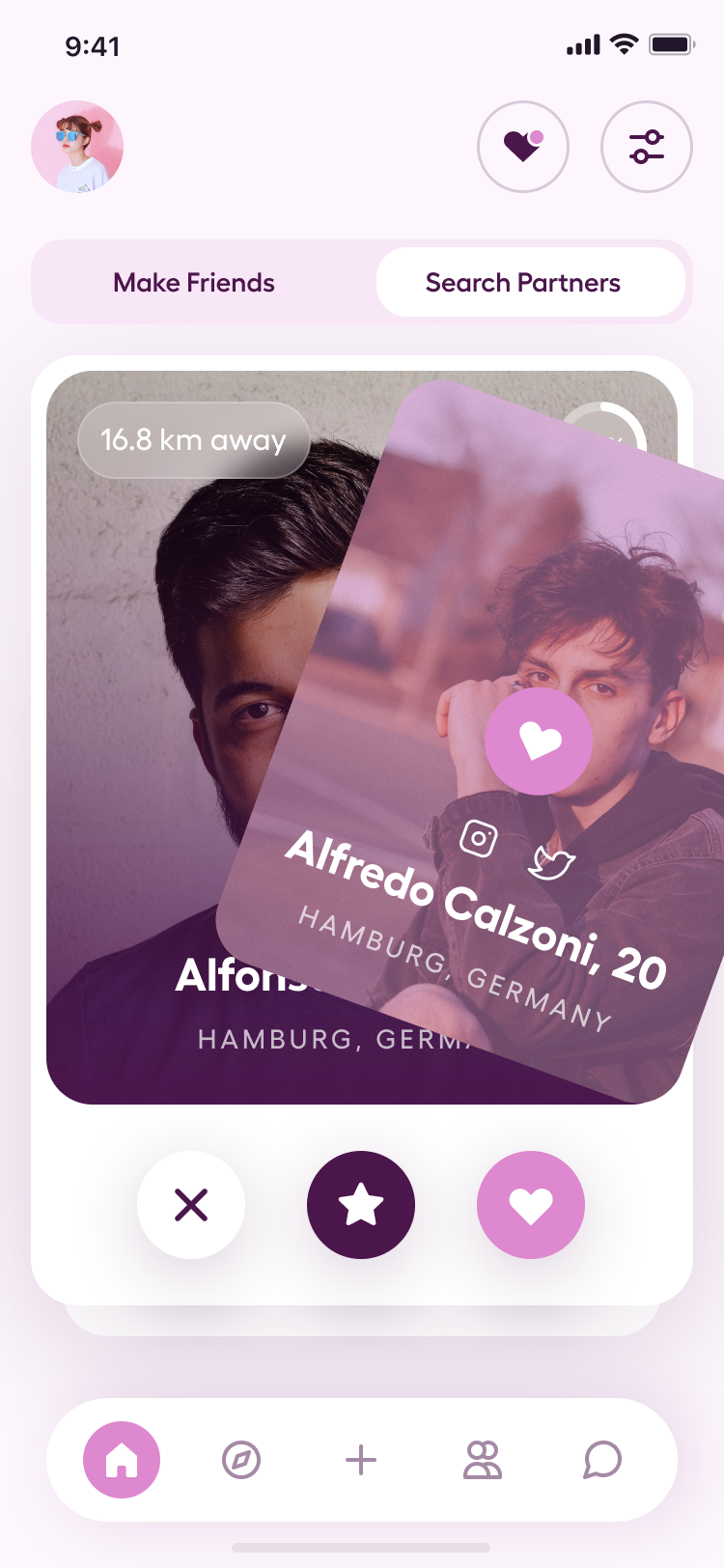This screenshot has width=724, height=1568.
Task: Open the likes heart notification icon
Action: tap(523, 147)
